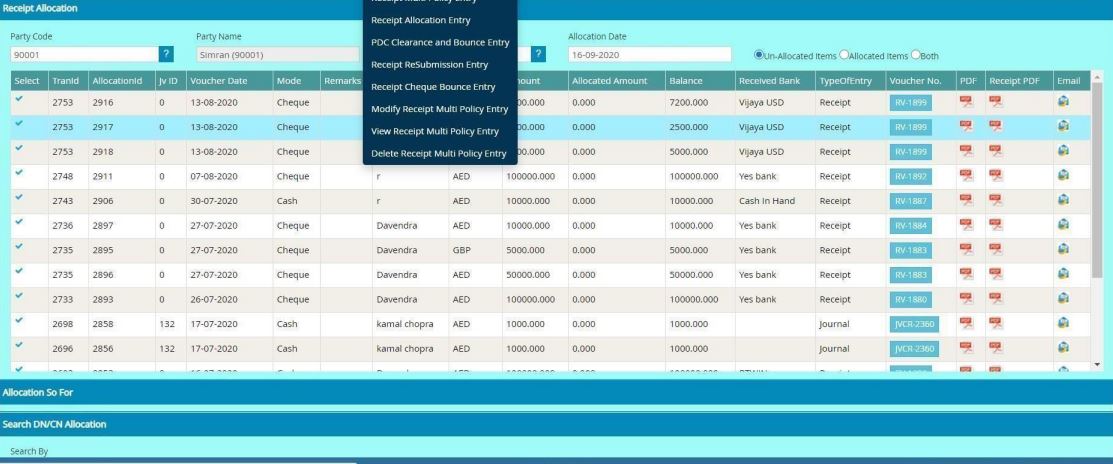
Task: Click the table's vertical scrollbar thumb
Action: pos(1097,179)
